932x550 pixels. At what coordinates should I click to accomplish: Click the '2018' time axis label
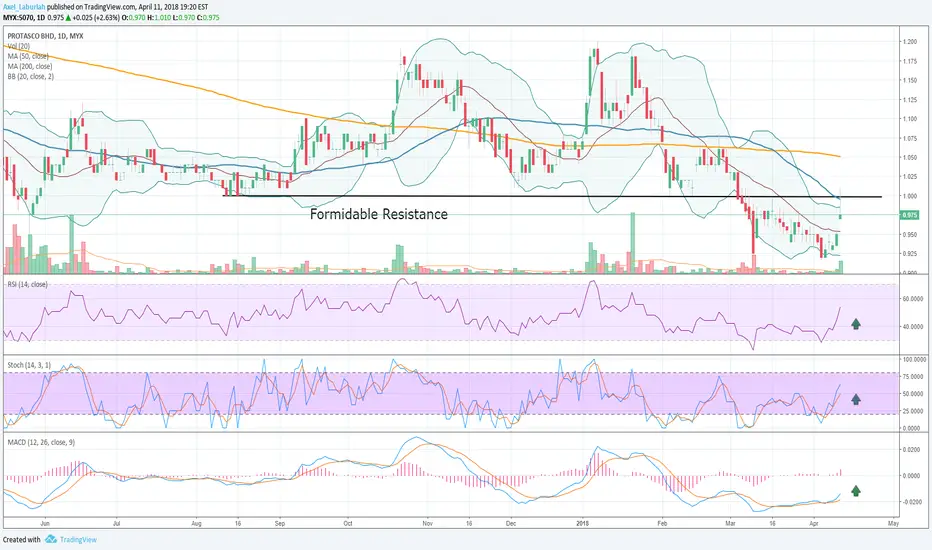(583, 524)
